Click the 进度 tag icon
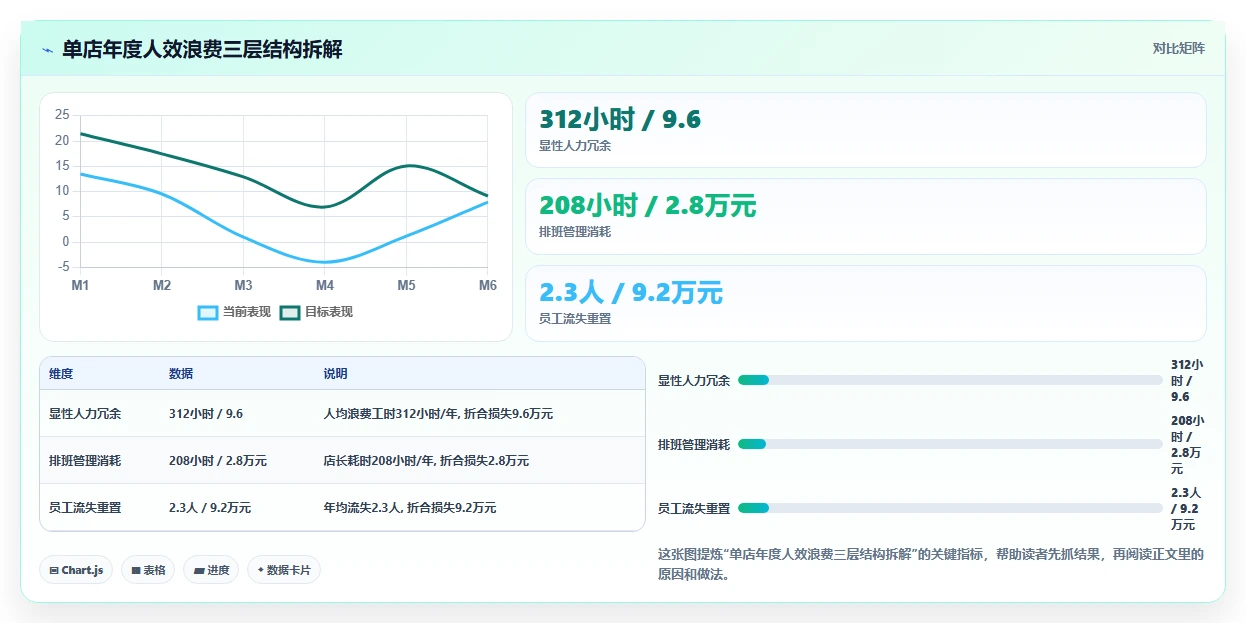 click(x=198, y=570)
